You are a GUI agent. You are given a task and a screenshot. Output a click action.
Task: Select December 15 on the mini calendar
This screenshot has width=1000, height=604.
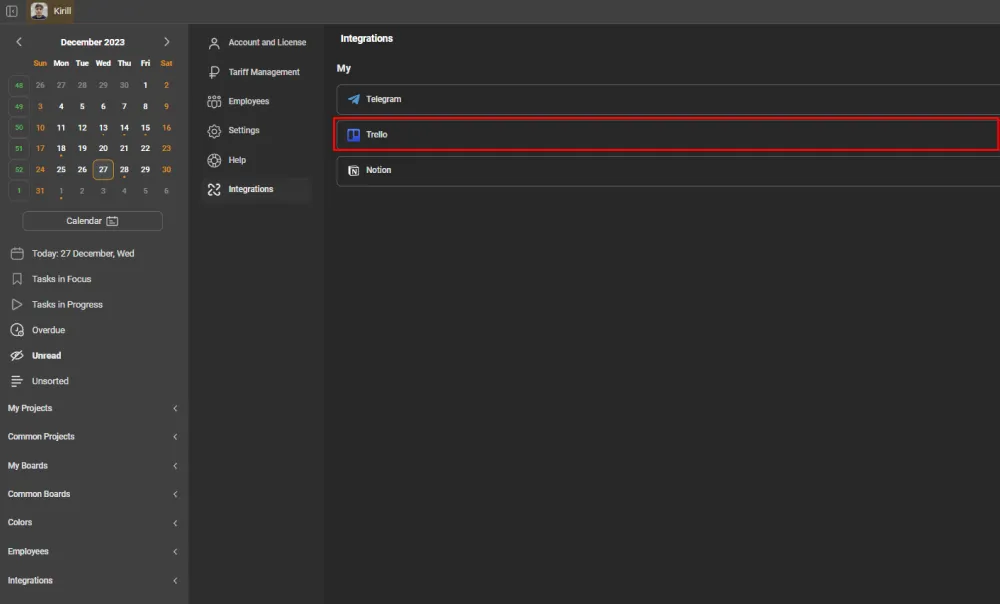(x=145, y=127)
